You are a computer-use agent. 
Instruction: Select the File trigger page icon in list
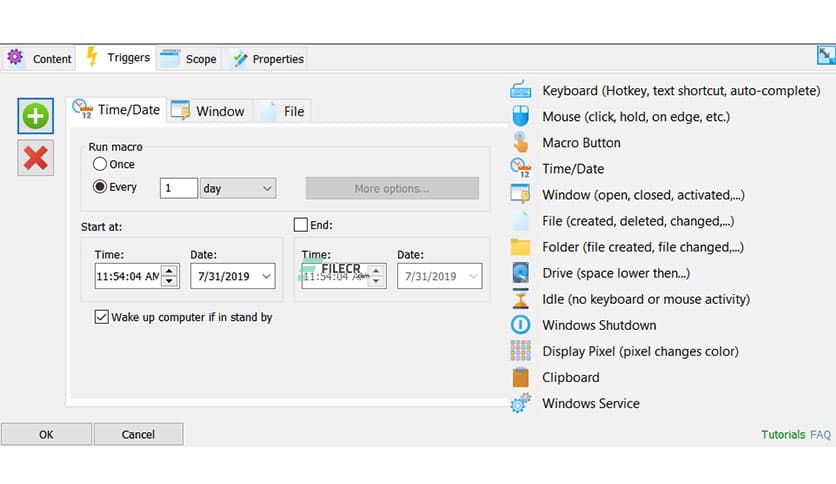tap(520, 220)
